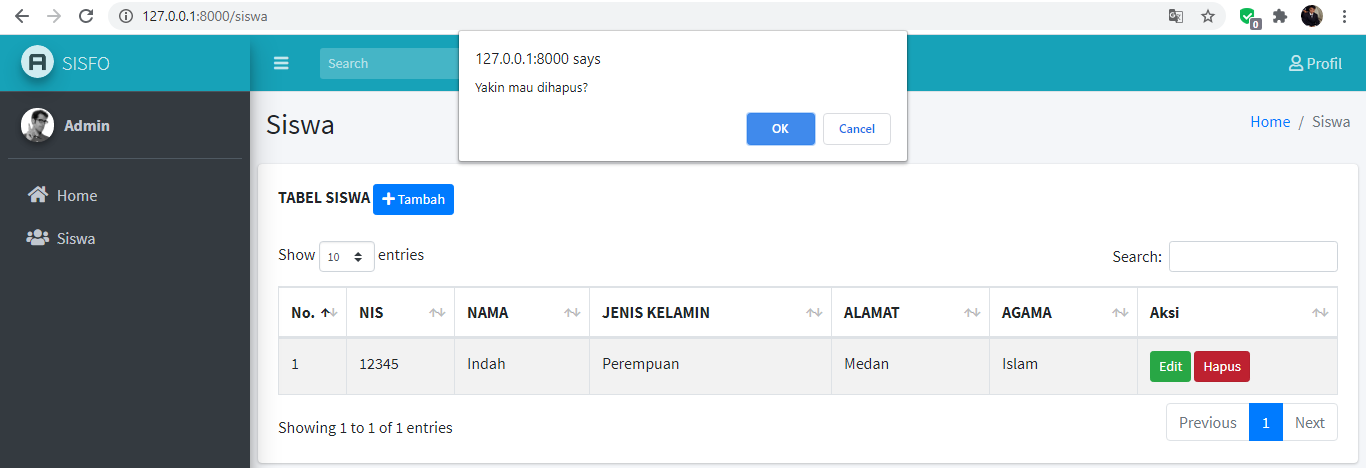Click Admin username in sidebar
Viewport: 1366px width, 468px height.
[87, 126]
